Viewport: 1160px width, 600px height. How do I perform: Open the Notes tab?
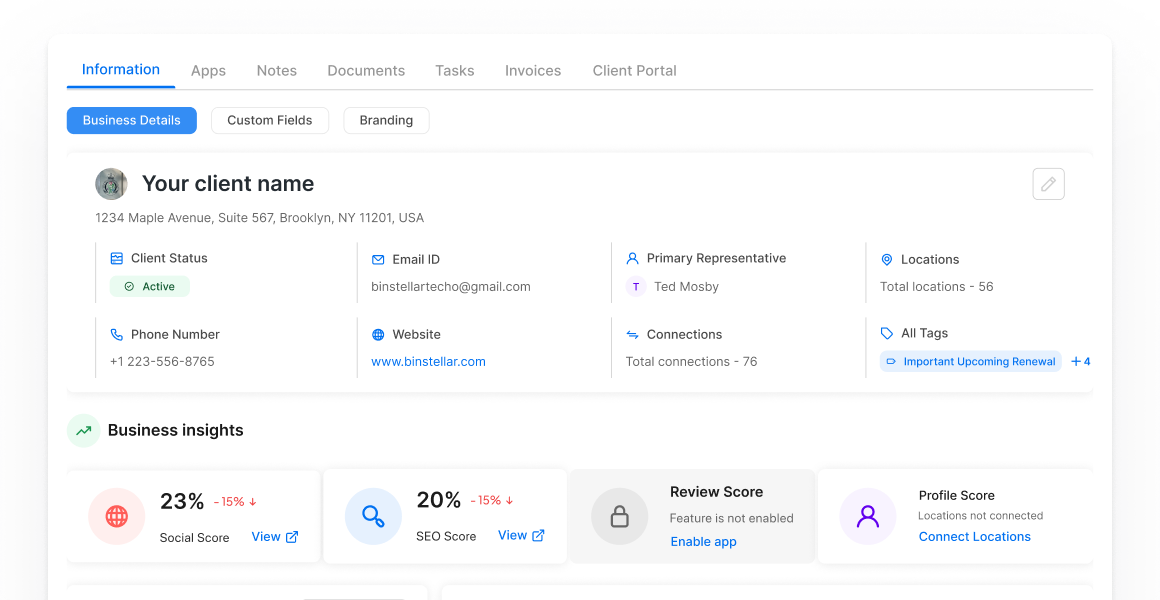tap(277, 71)
